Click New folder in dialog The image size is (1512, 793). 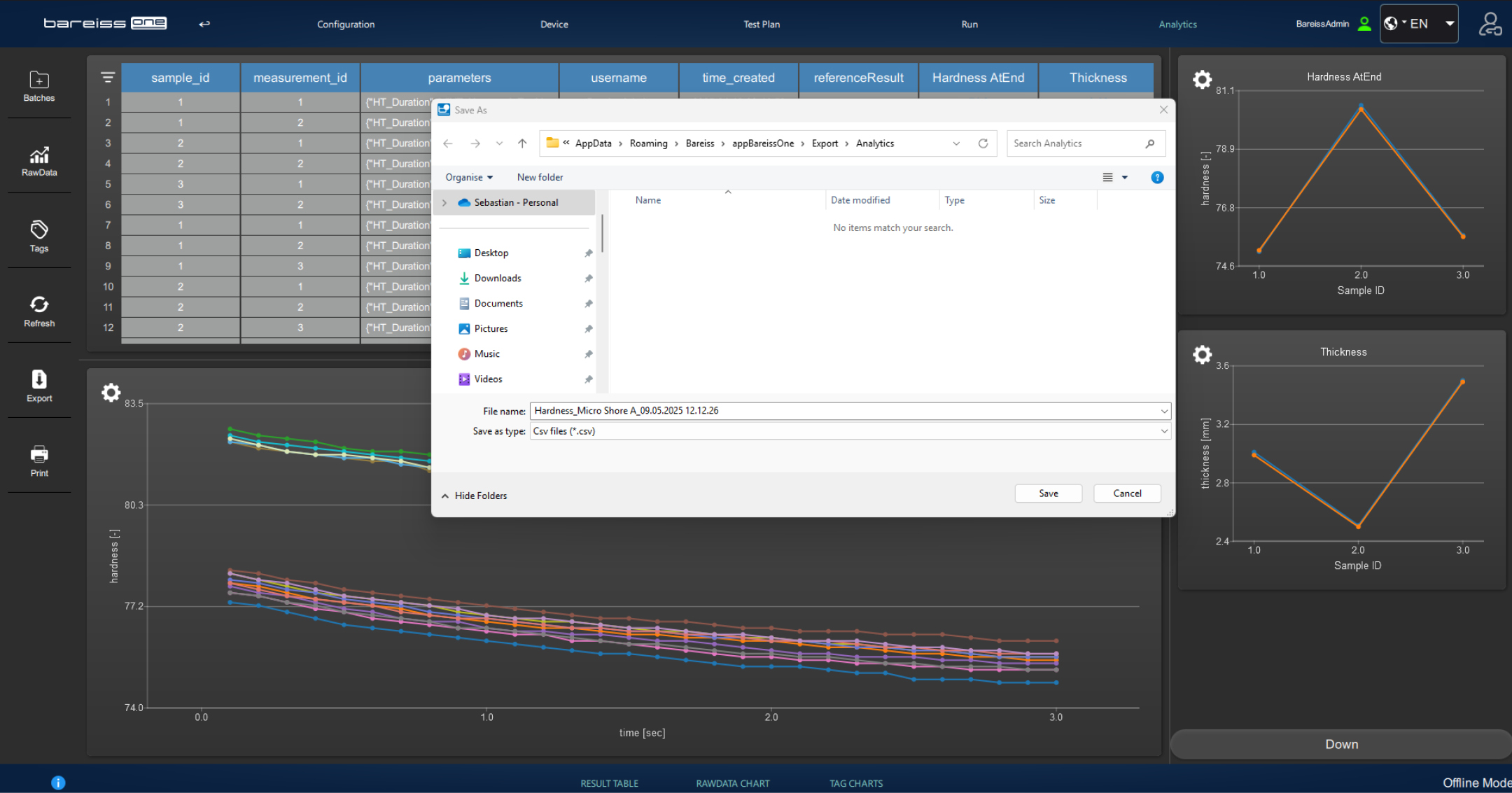click(540, 178)
